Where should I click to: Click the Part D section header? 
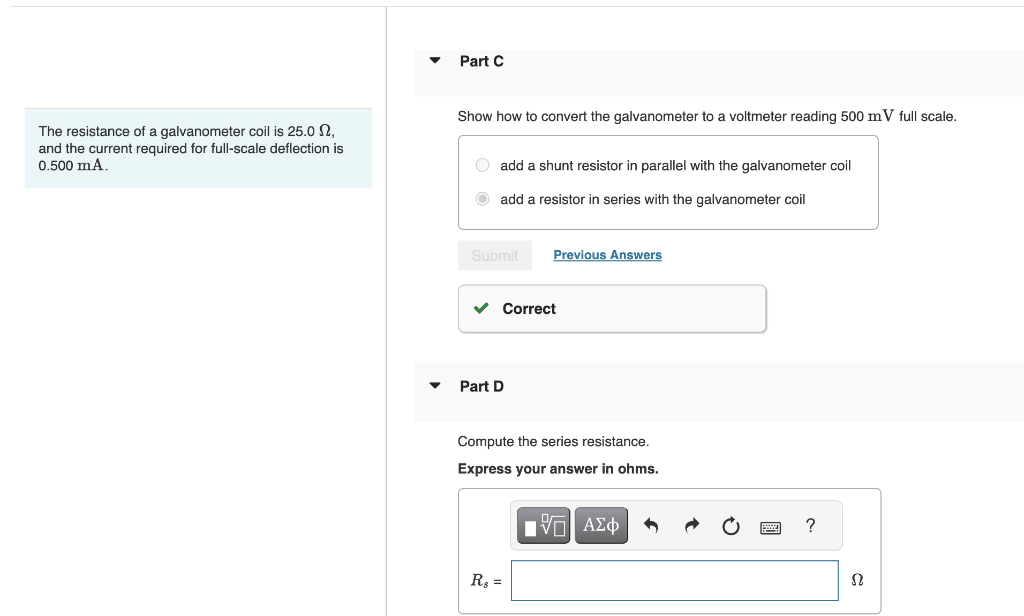click(x=480, y=386)
